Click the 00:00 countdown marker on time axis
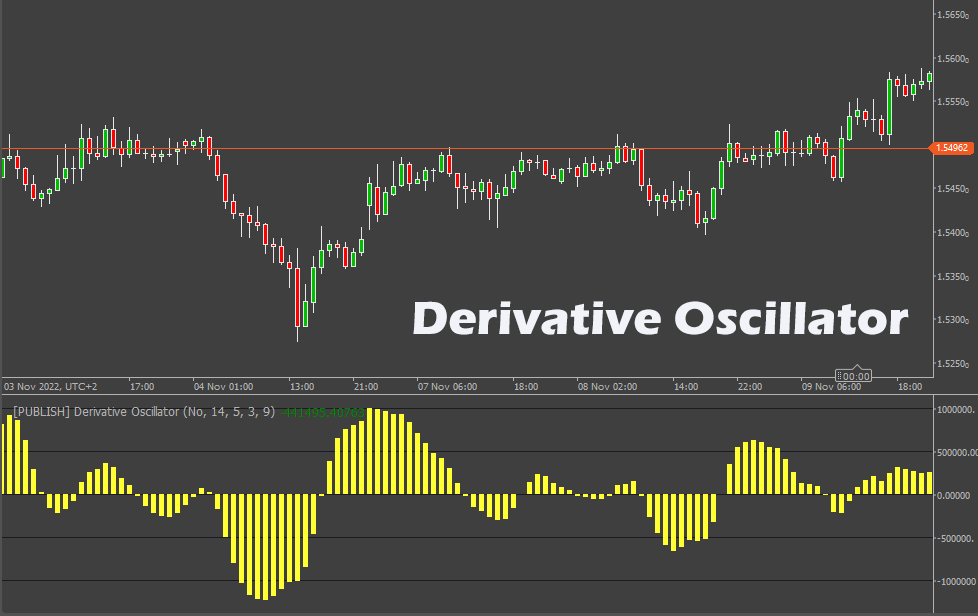 854,376
